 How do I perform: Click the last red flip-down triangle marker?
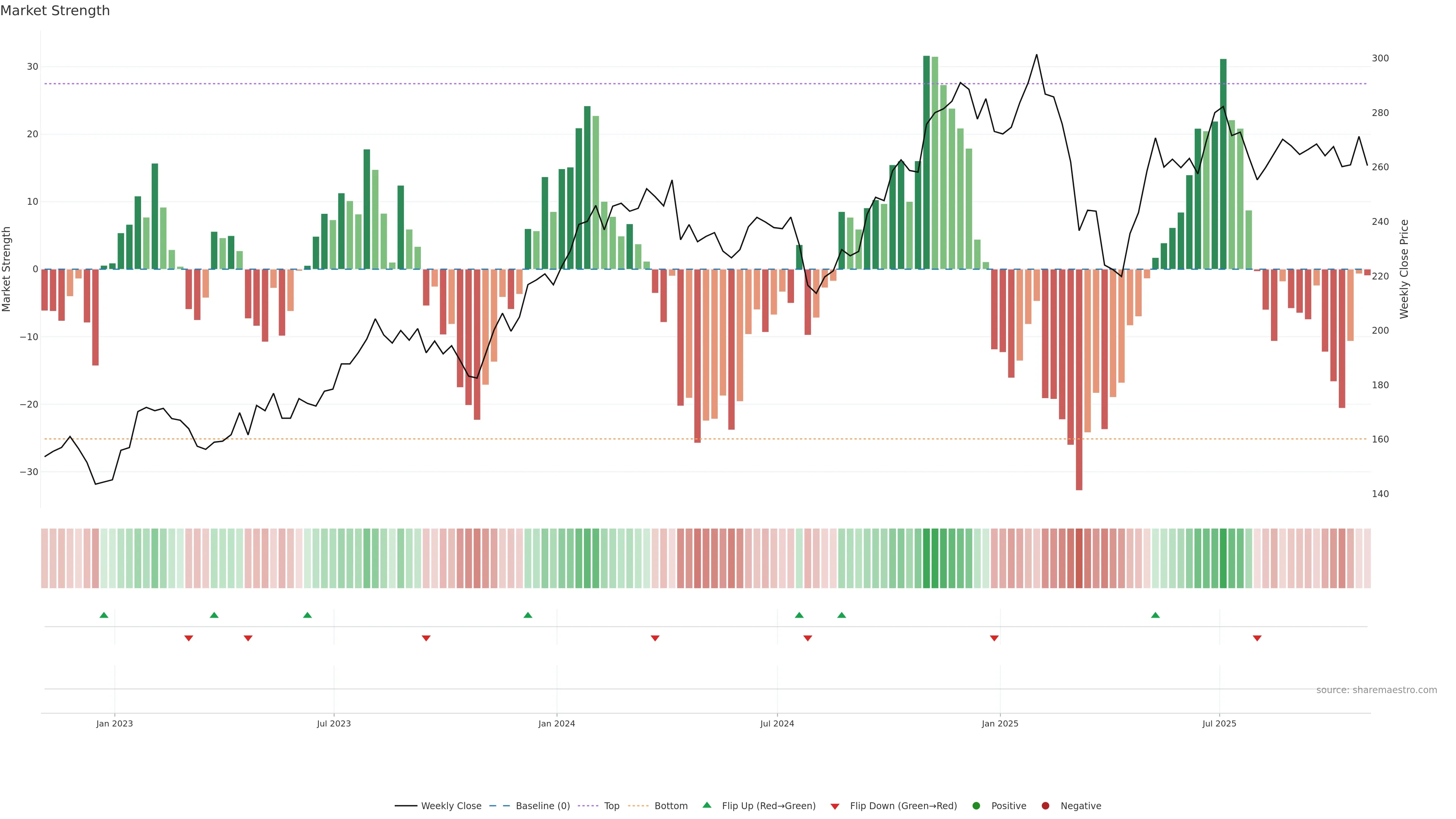[x=1257, y=638]
